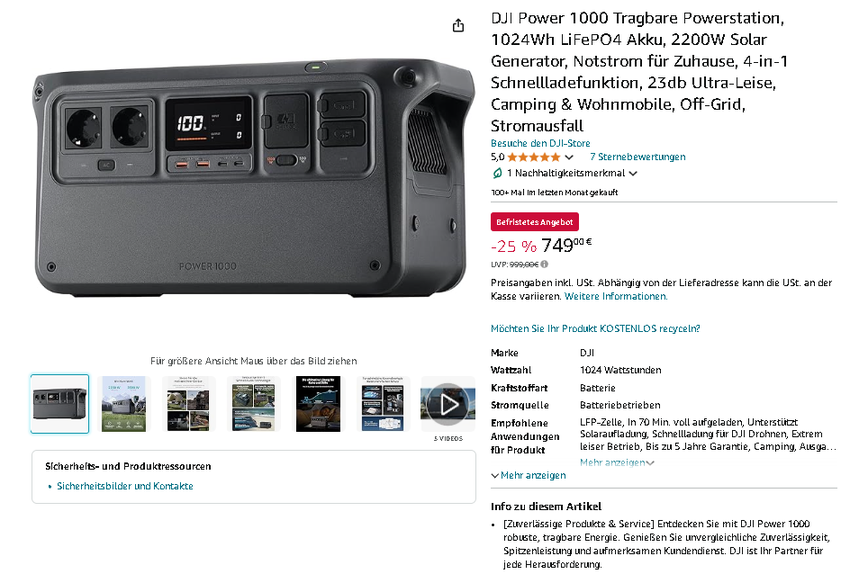Play the product video thumbnail

(447, 404)
